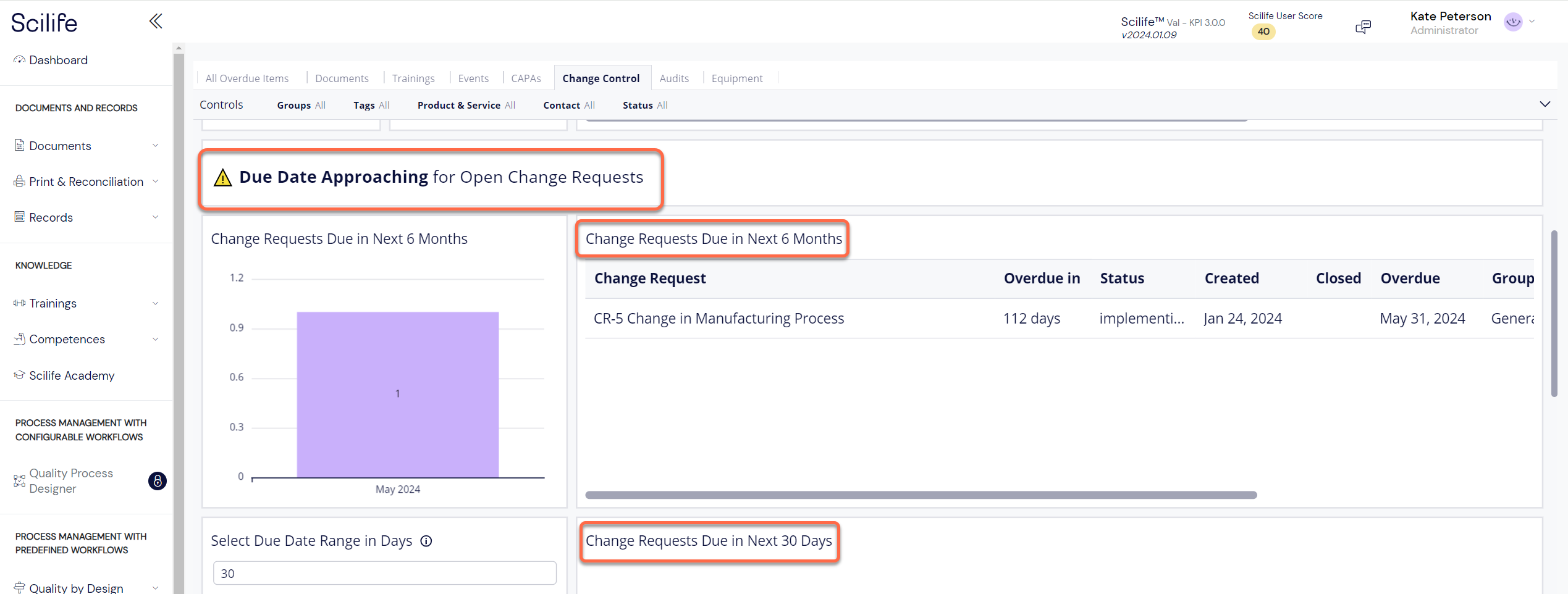Select the Documents icon in the sidebar

pyautogui.click(x=20, y=145)
